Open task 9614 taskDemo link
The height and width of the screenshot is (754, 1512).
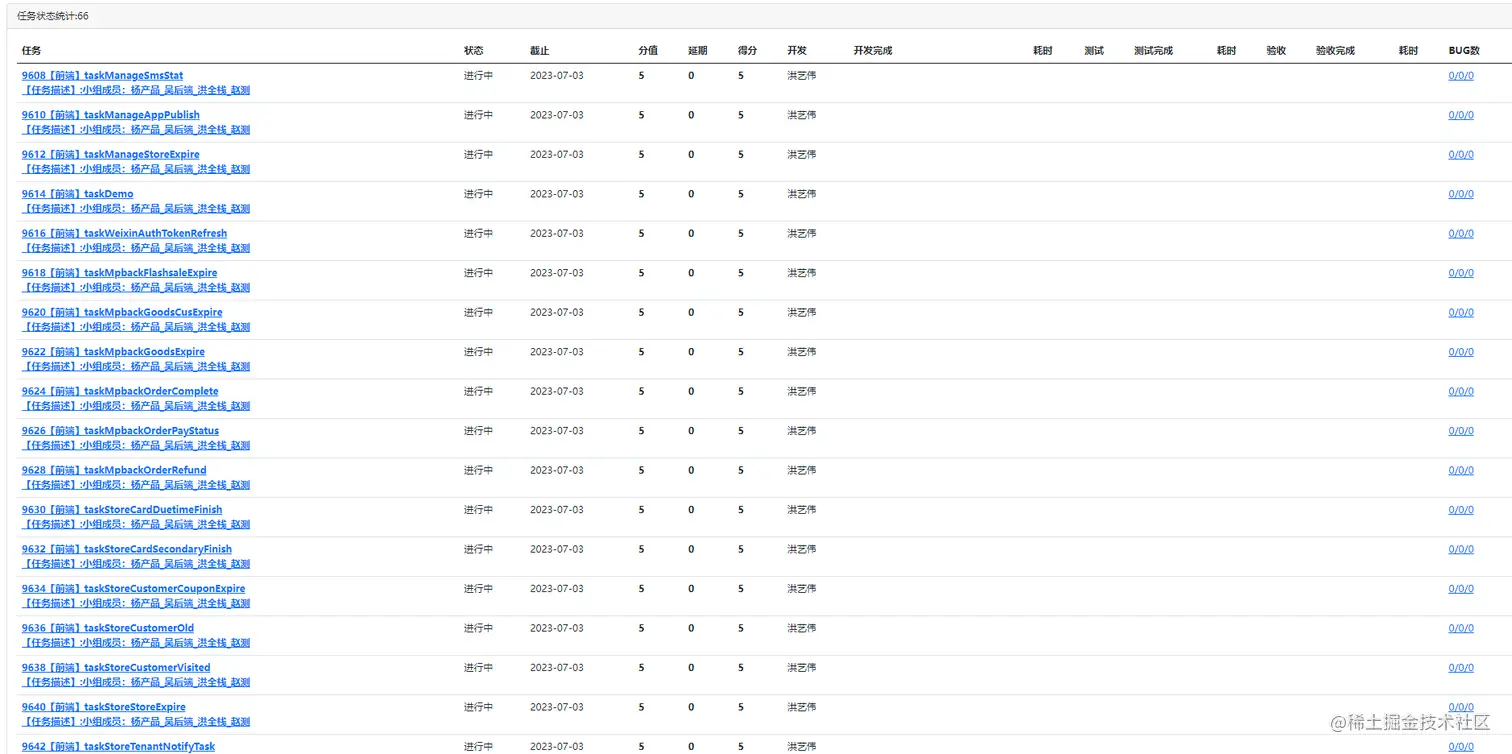(77, 194)
